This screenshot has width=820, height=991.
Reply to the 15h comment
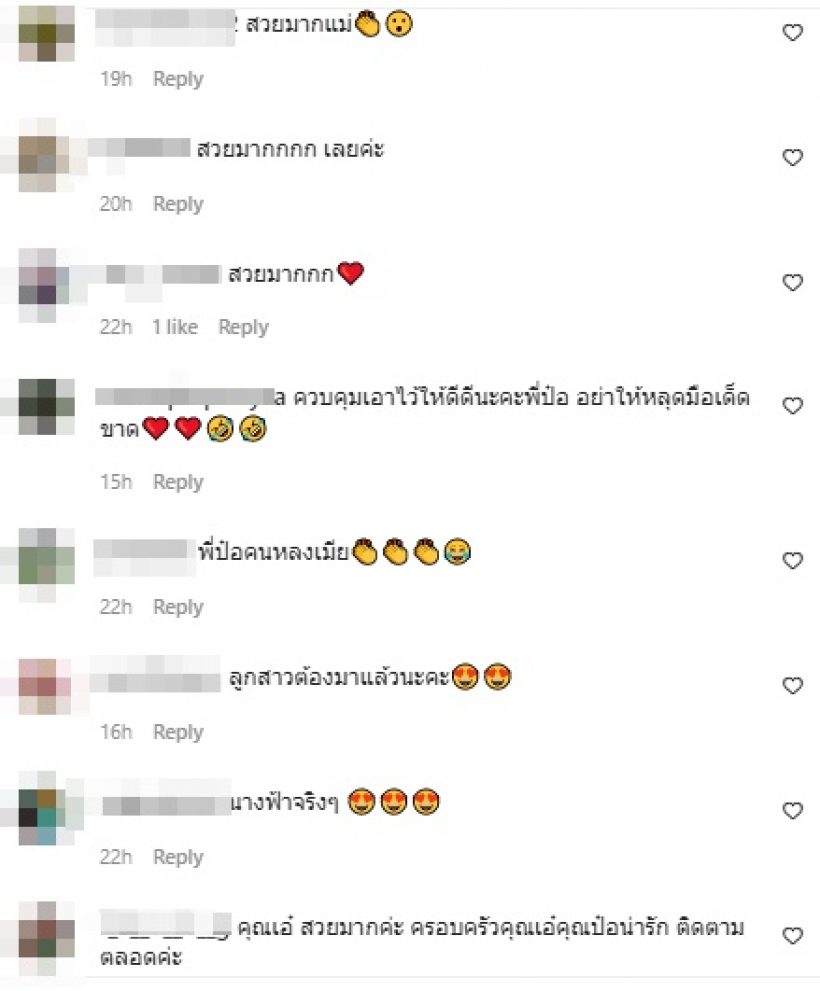pyautogui.click(x=178, y=482)
